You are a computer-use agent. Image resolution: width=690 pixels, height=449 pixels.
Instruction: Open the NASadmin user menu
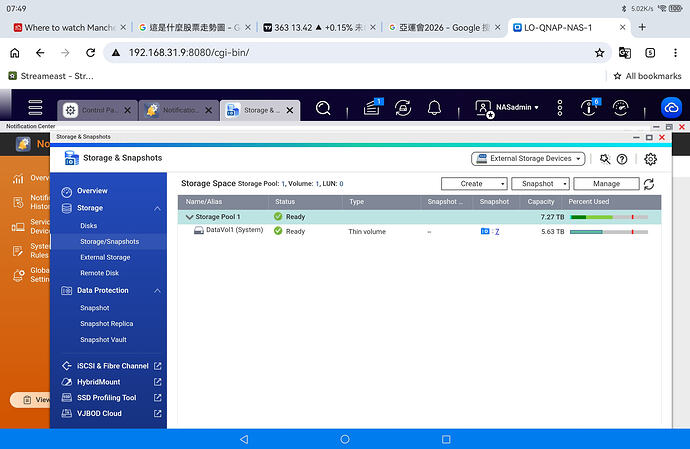pyautogui.click(x=507, y=108)
